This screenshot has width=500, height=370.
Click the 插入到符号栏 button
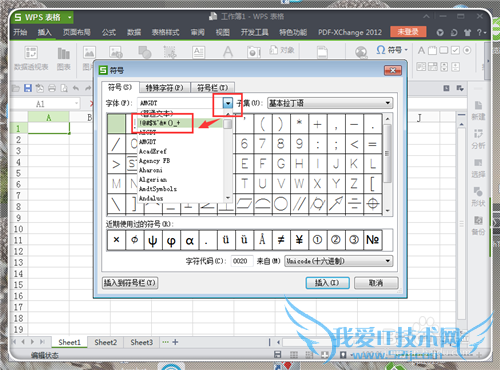click(130, 283)
